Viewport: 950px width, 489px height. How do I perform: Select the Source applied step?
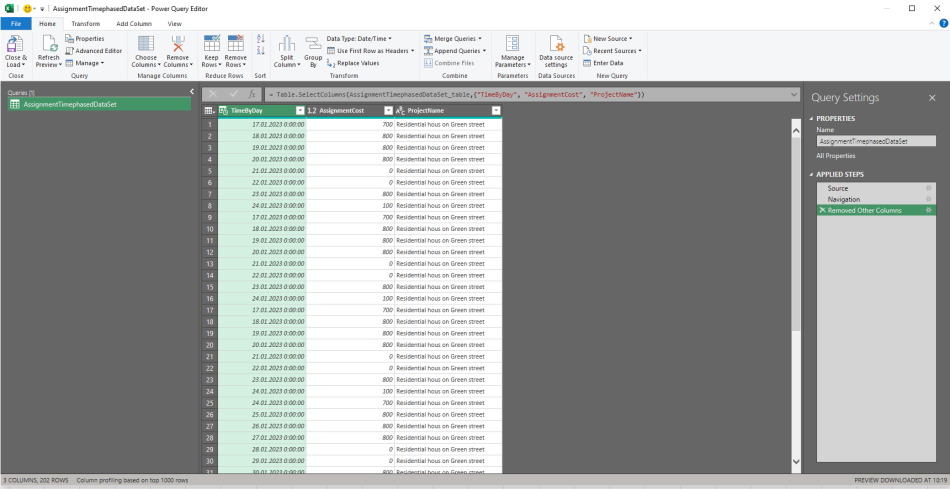click(x=876, y=188)
